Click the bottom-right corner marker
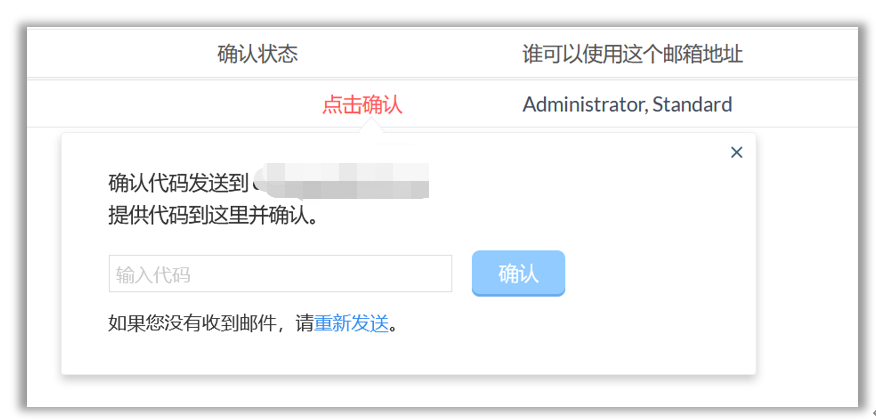The width and height of the screenshot is (876, 420). [872, 412]
